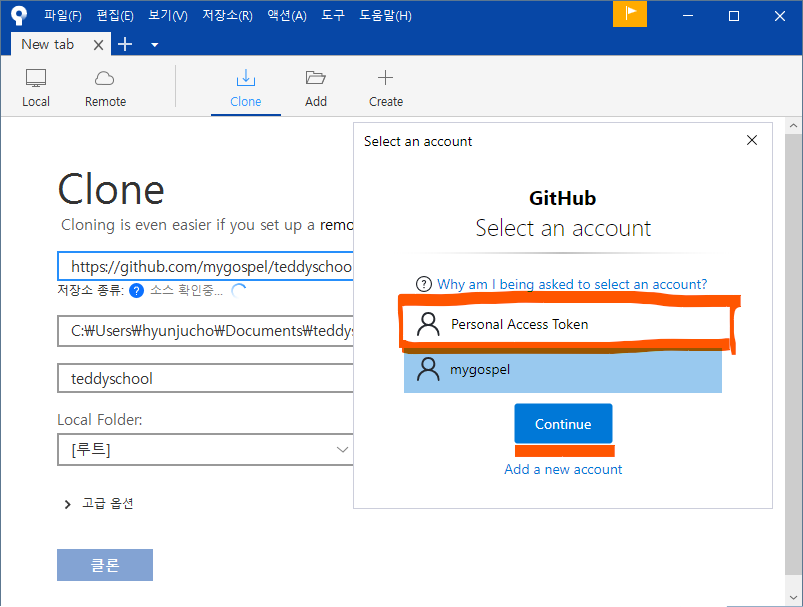The image size is (803, 607).
Task: Click the orange flag notification icon
Action: (x=630, y=14)
